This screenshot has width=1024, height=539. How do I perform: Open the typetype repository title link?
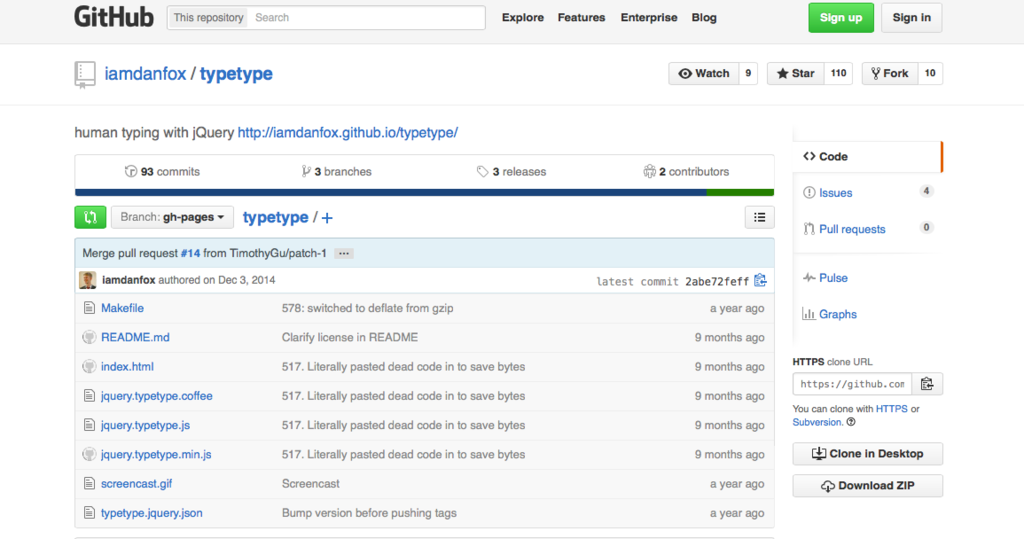236,74
